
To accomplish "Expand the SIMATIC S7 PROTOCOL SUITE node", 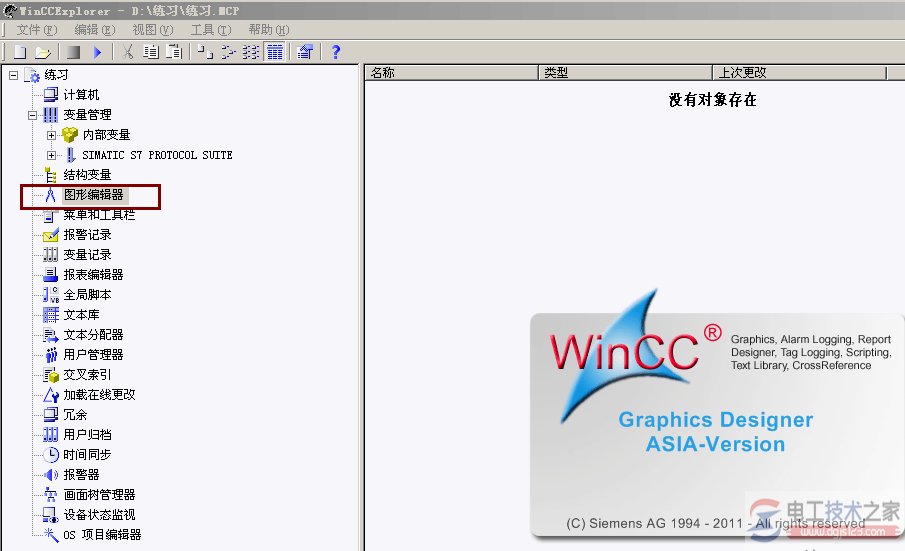I will click(x=51, y=155).
